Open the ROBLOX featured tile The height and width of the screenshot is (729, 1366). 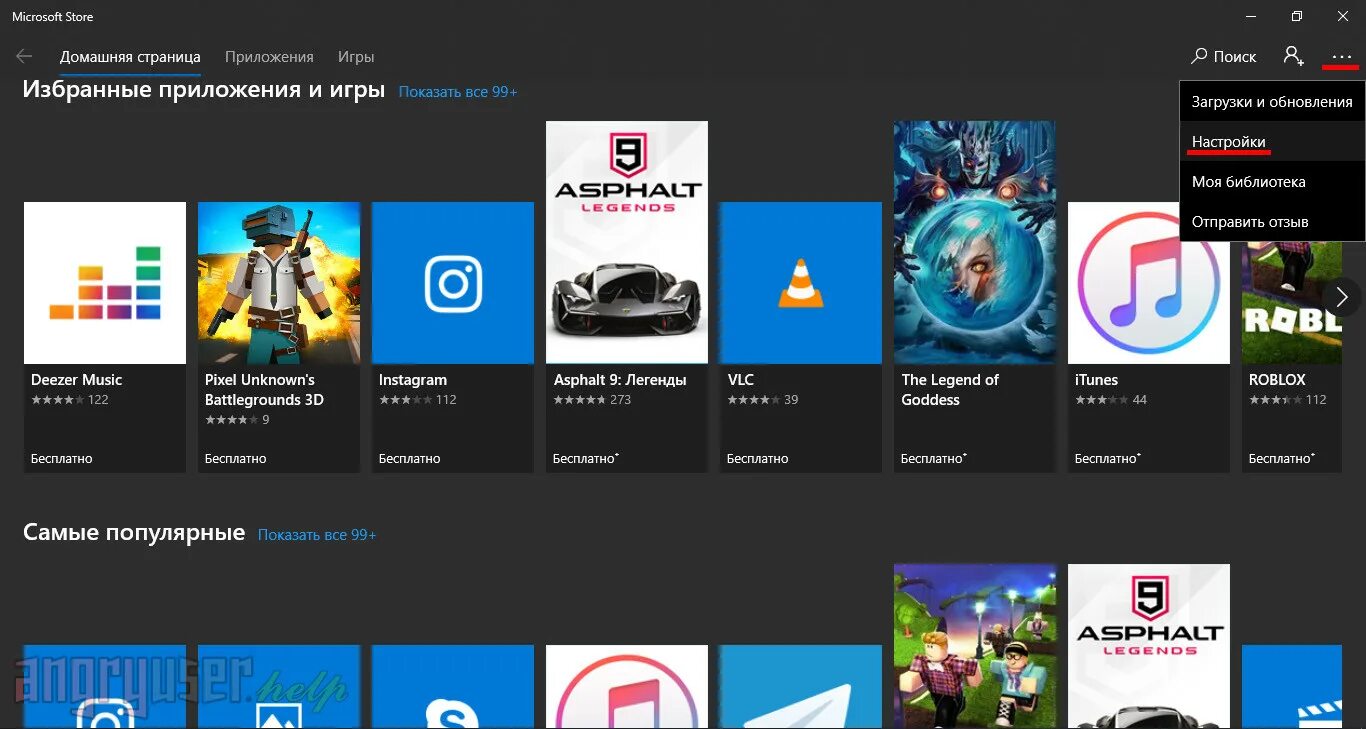(x=1292, y=355)
